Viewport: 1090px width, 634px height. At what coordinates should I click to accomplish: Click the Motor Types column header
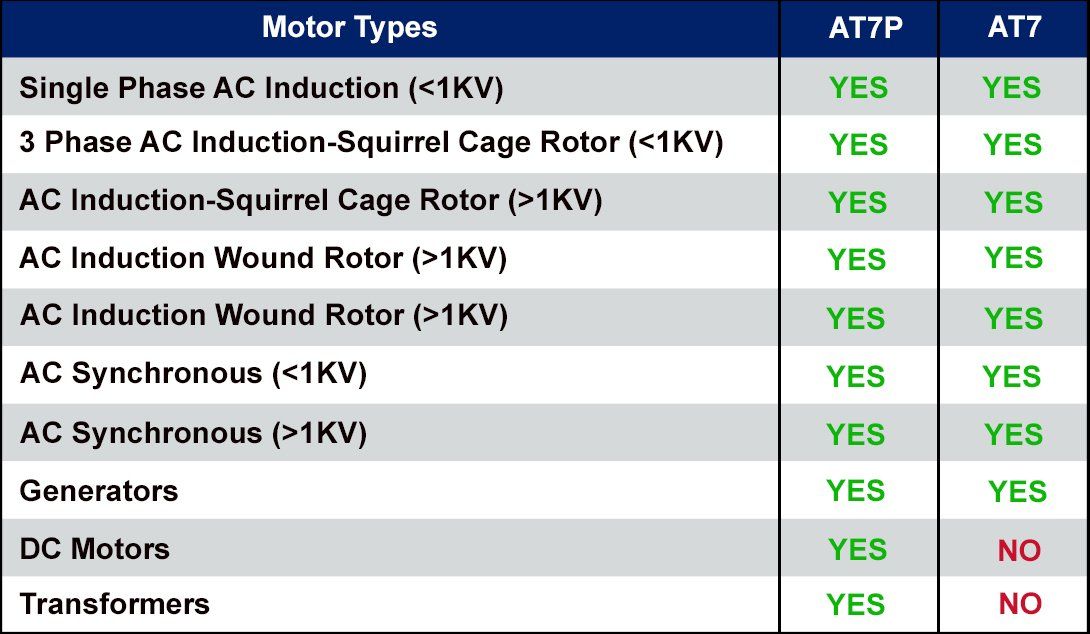point(349,27)
